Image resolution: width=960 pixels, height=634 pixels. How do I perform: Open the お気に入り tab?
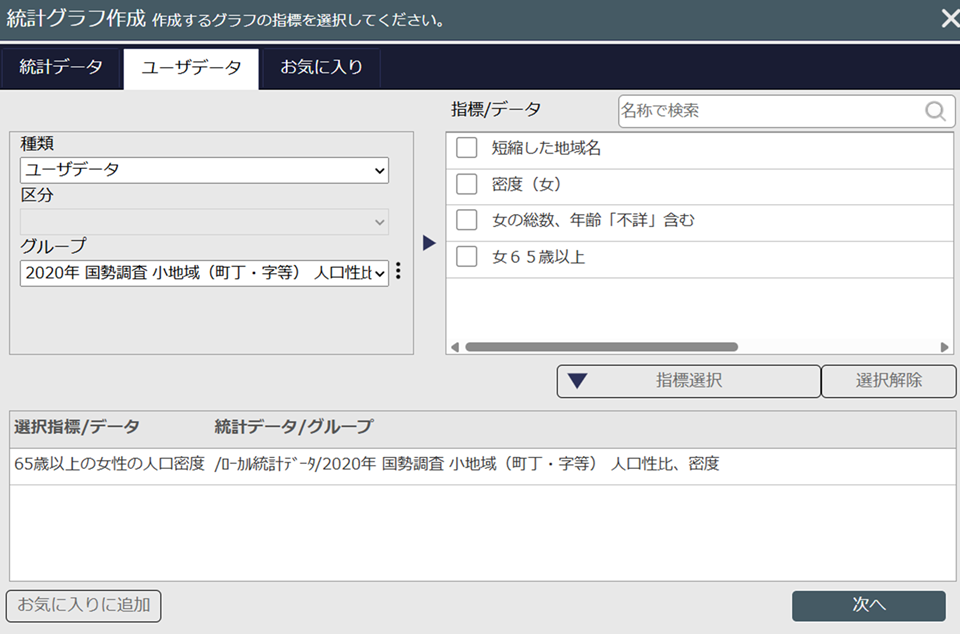(320, 69)
